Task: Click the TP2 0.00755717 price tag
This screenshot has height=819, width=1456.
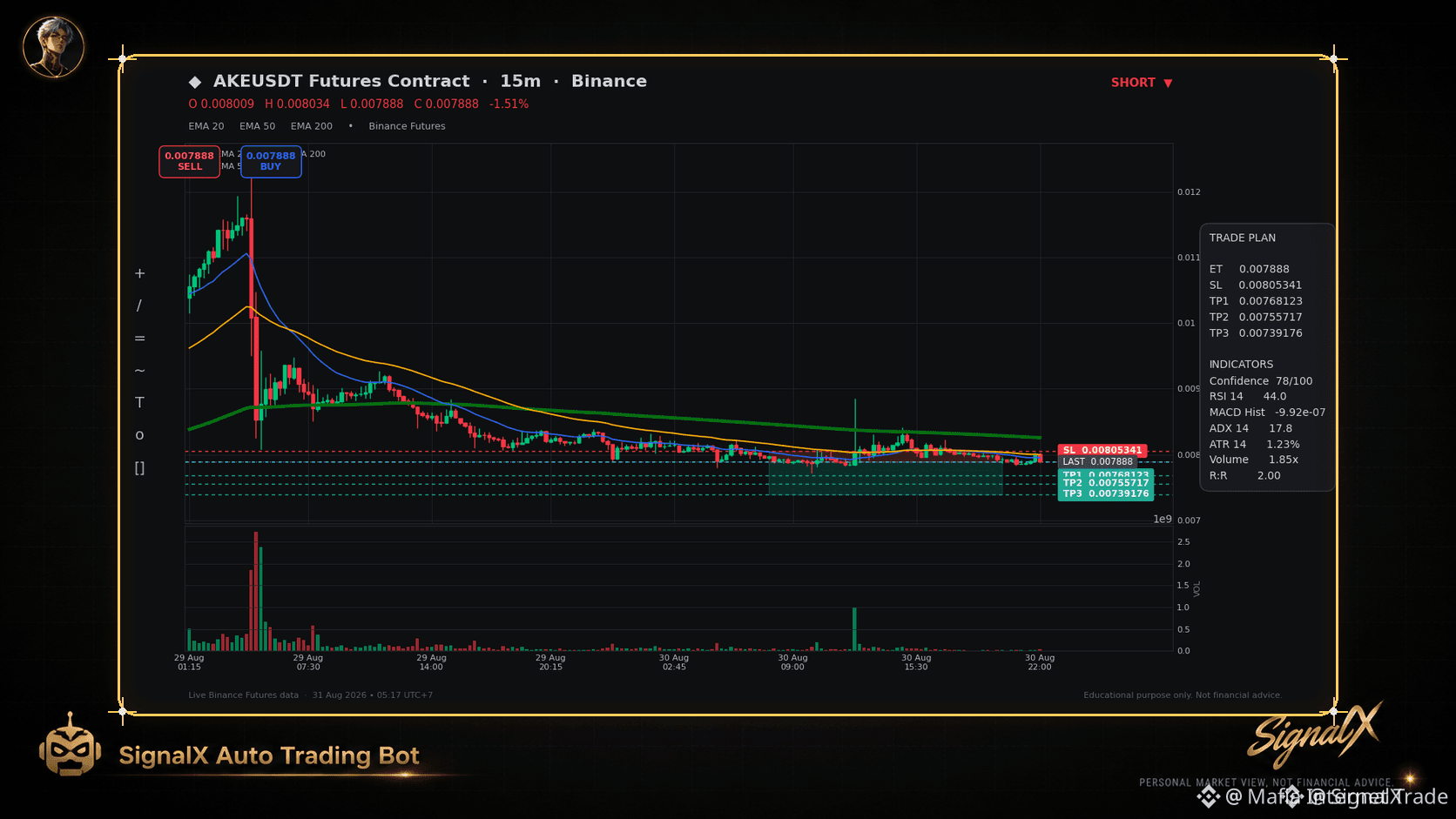Action: [x=1106, y=483]
